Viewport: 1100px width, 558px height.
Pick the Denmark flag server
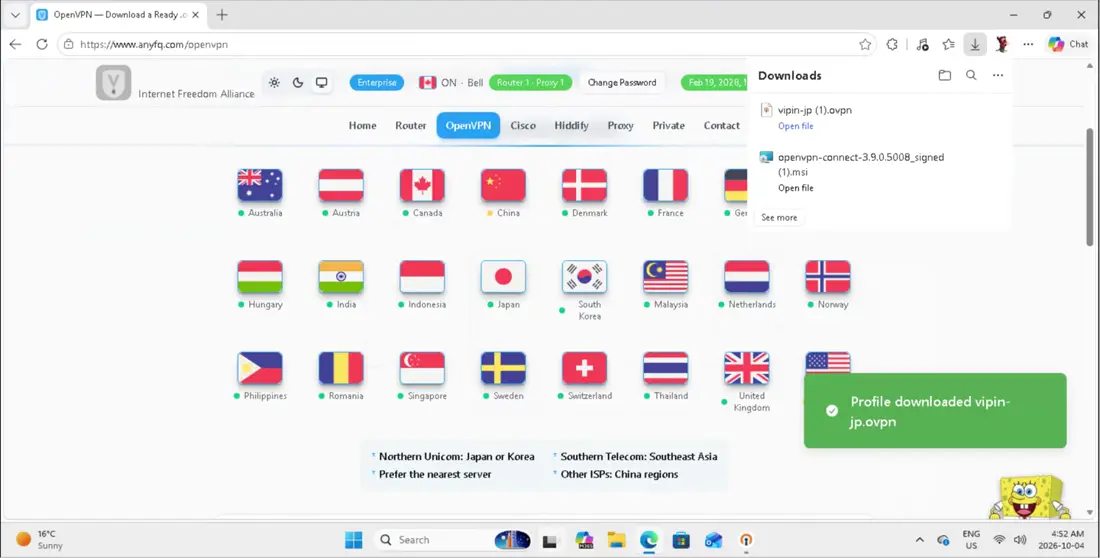pyautogui.click(x=584, y=185)
